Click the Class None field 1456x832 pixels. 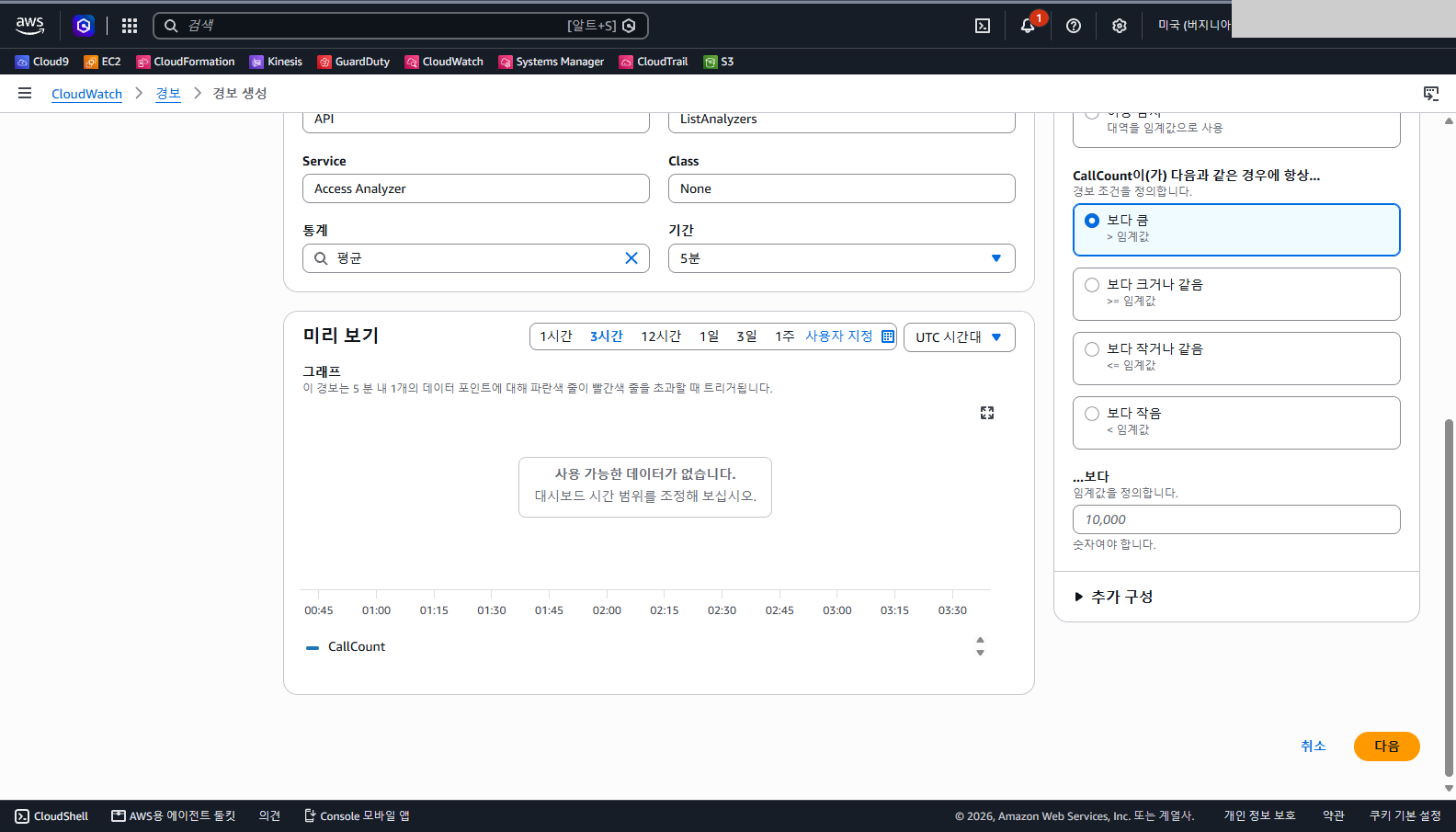[x=842, y=188]
